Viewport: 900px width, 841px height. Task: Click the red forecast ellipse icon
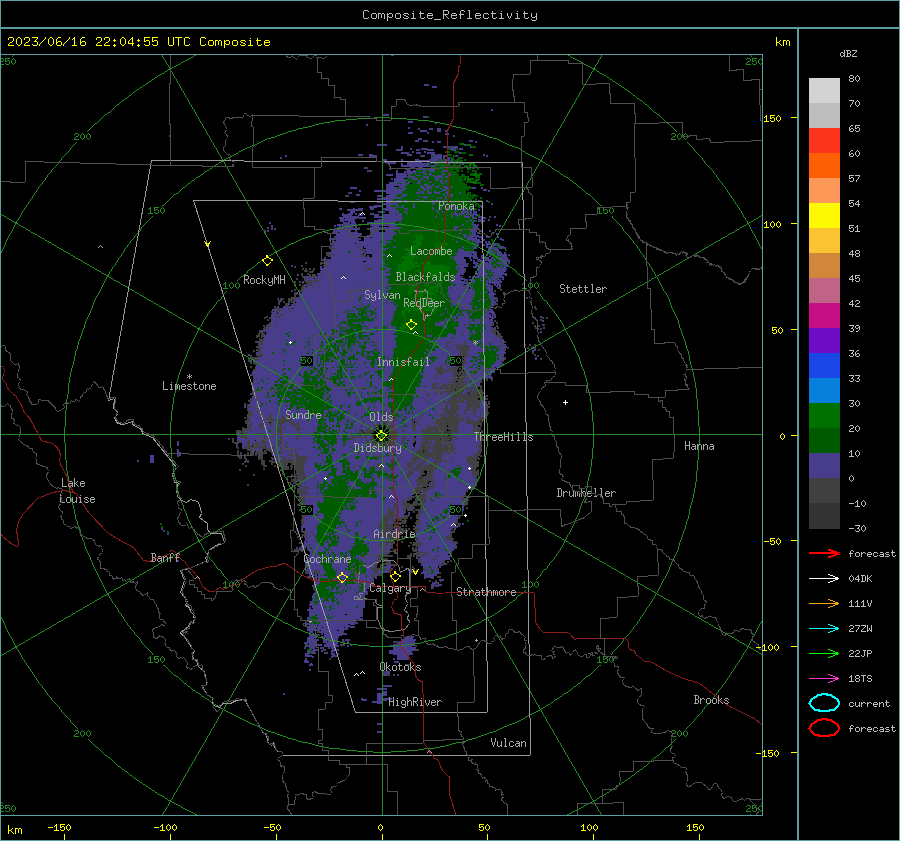click(824, 728)
